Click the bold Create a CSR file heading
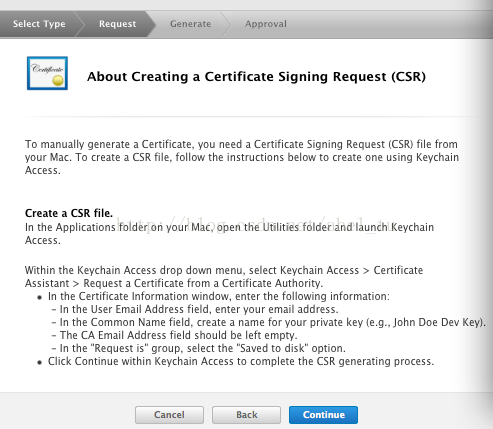Screen dimensions: 493x429 point(69,213)
